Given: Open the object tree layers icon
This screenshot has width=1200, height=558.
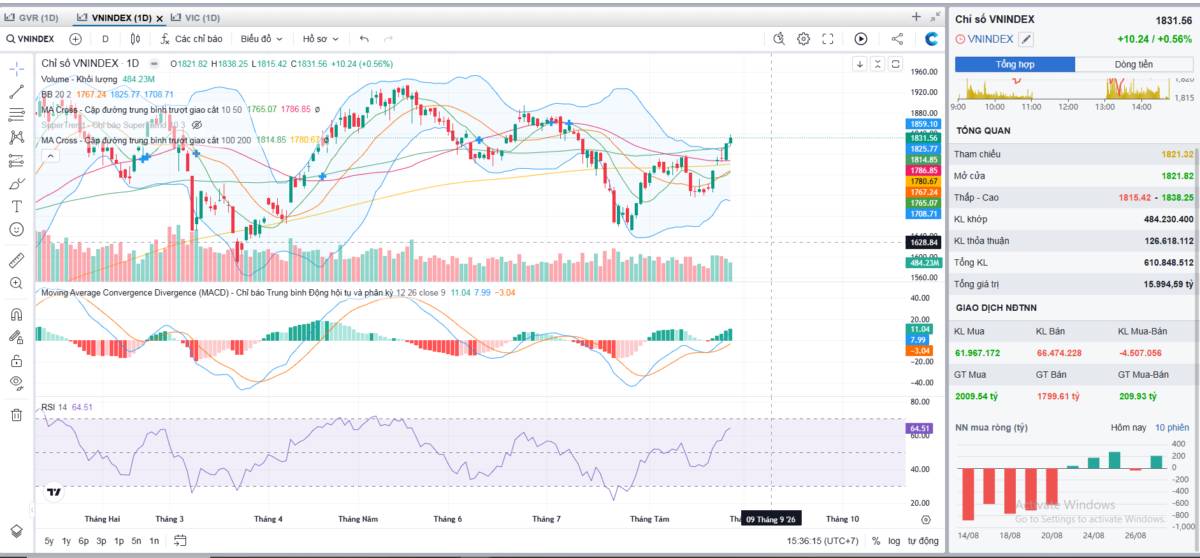Looking at the screenshot, I should (x=16, y=530).
